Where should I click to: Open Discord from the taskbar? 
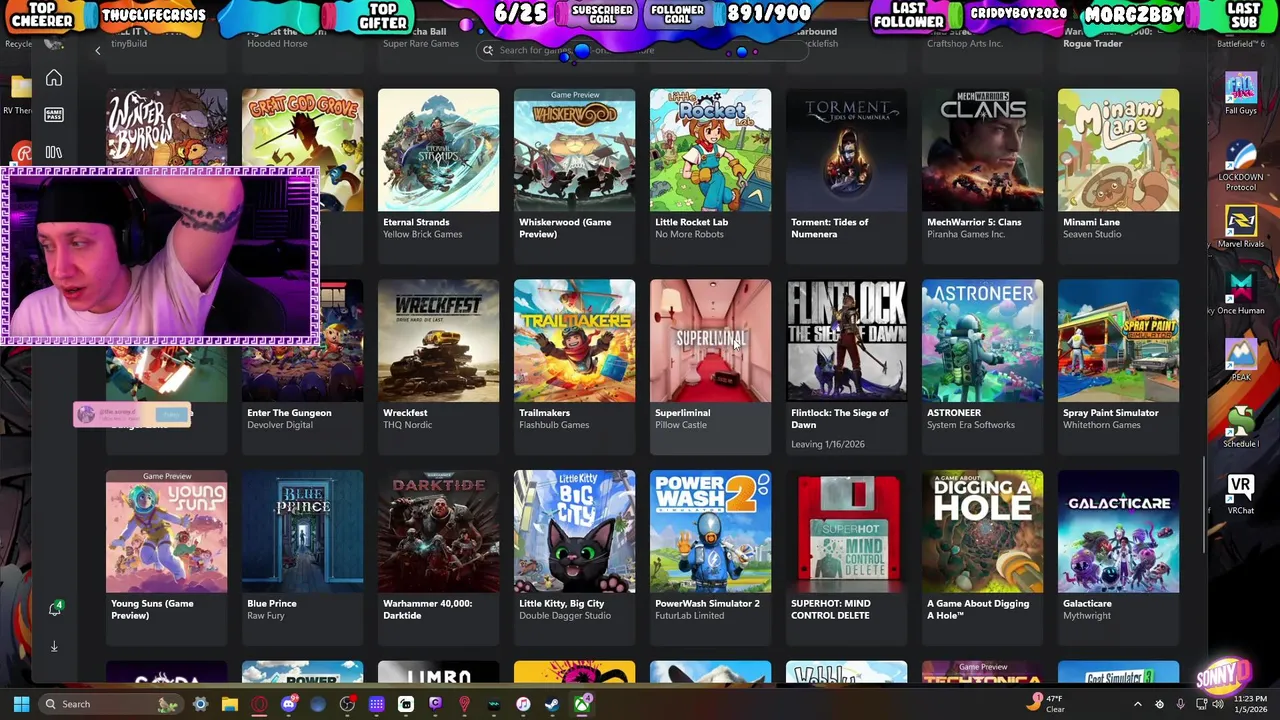point(289,704)
